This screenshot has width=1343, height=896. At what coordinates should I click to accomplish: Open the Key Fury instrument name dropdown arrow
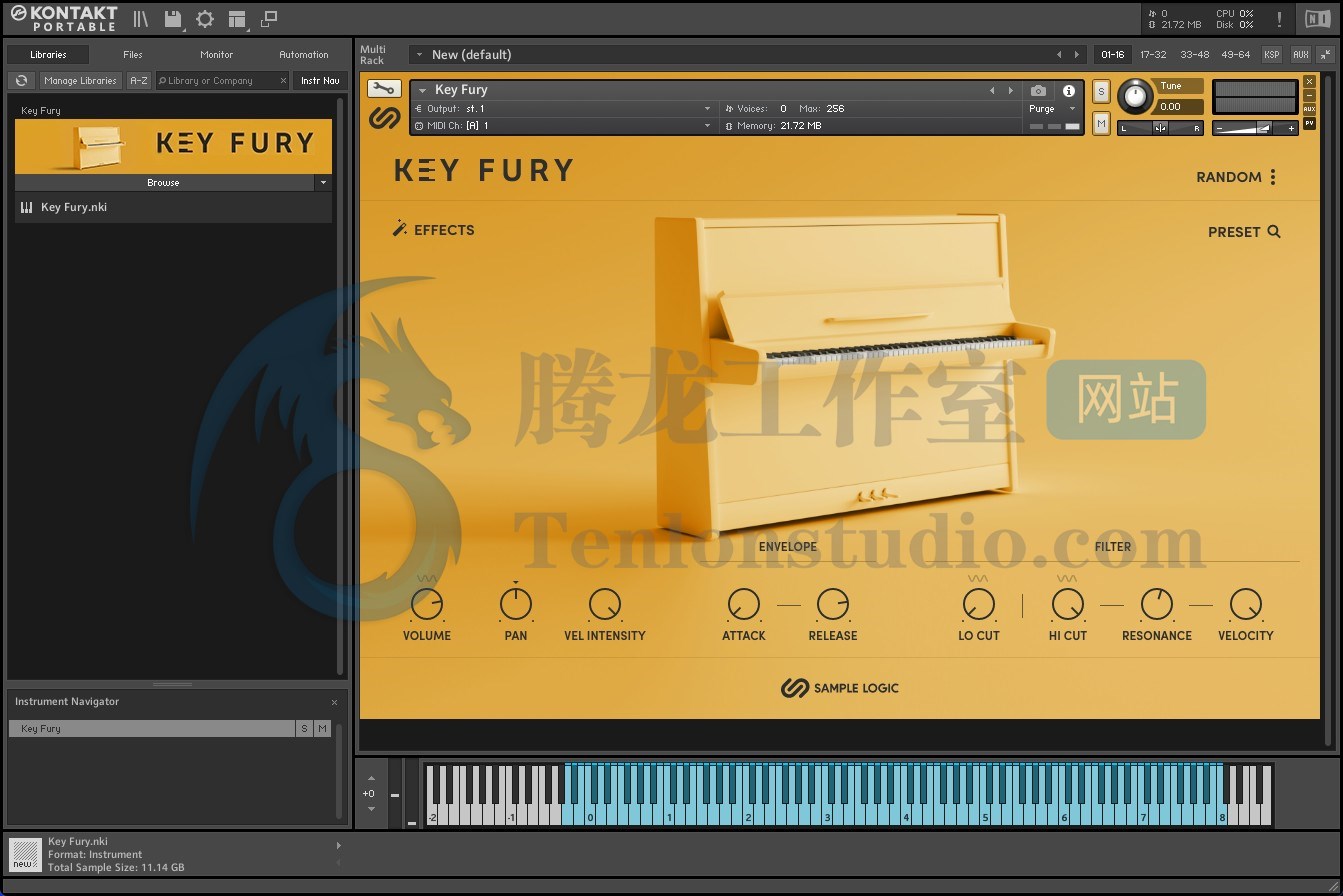pos(422,90)
